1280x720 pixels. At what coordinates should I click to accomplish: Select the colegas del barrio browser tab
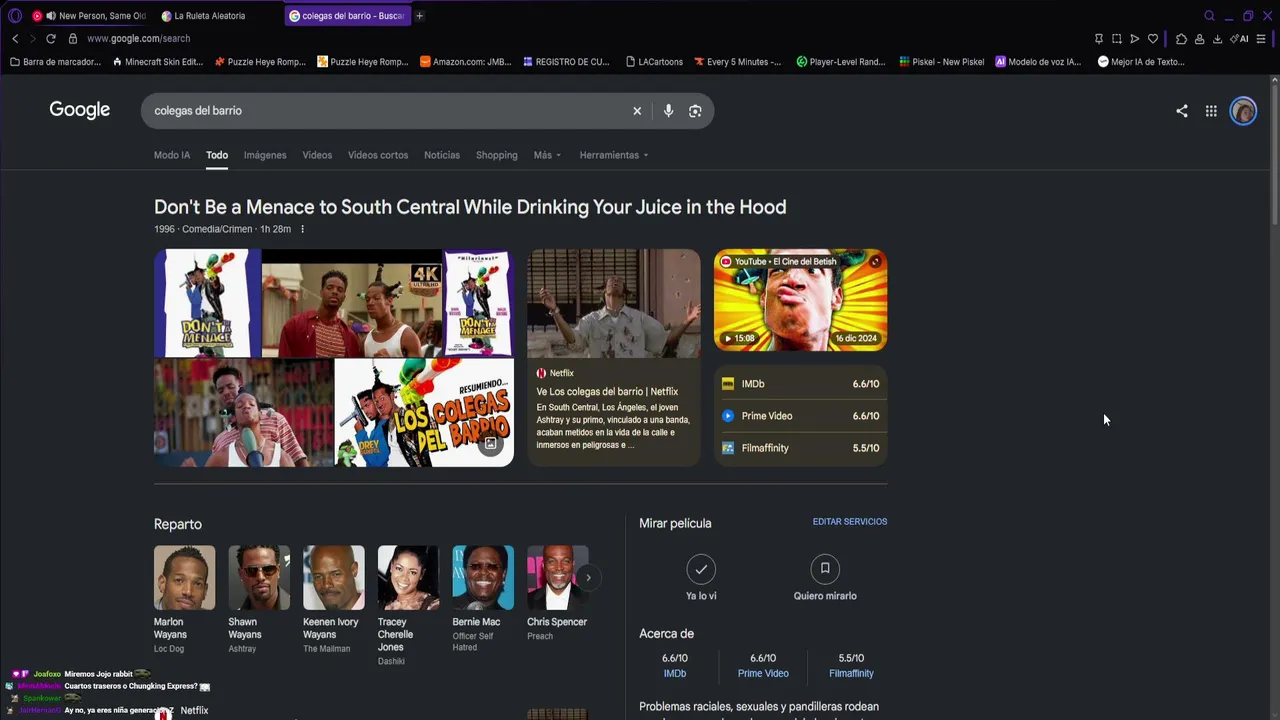[x=348, y=16]
